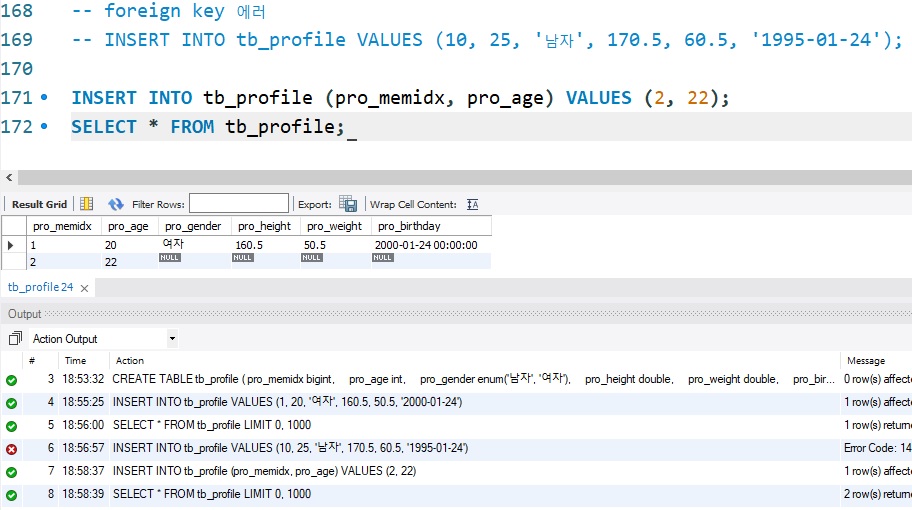Select the success icon of action 8
Viewport: 912px width, 510px height.
pos(11,495)
